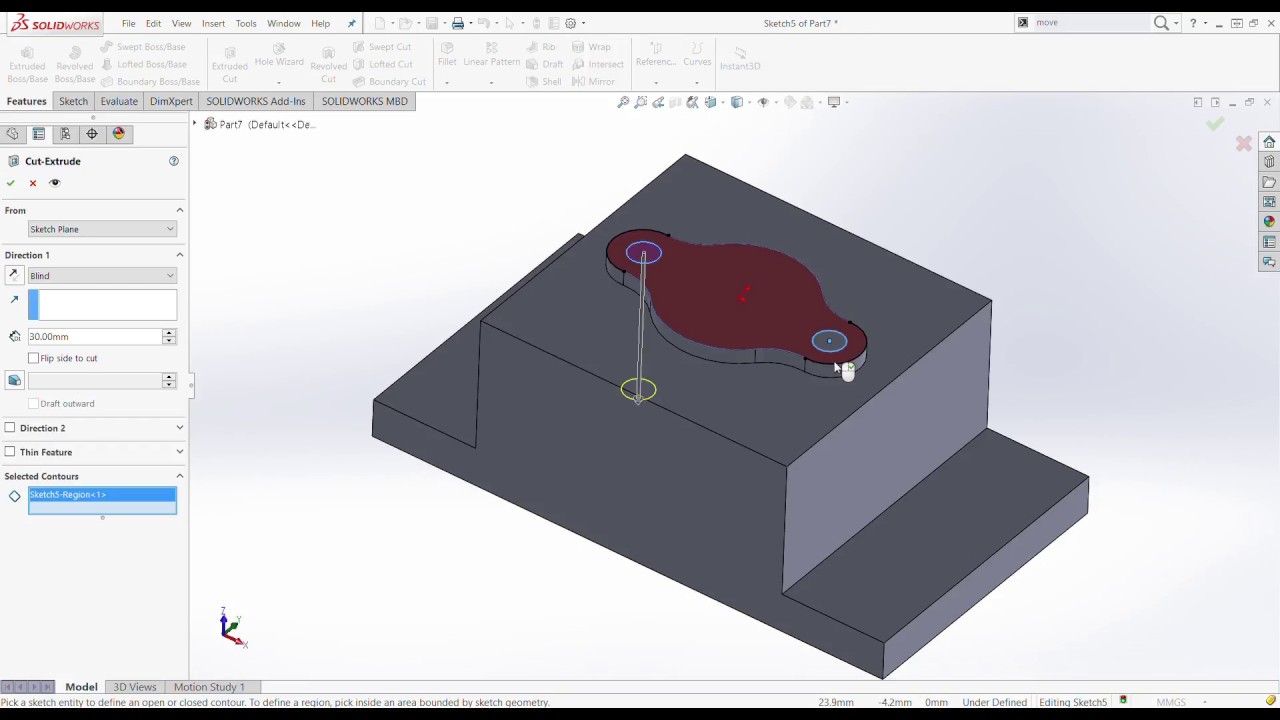Open the FeatureManager design tree tab icon
The width and height of the screenshot is (1280, 720).
pos(12,134)
